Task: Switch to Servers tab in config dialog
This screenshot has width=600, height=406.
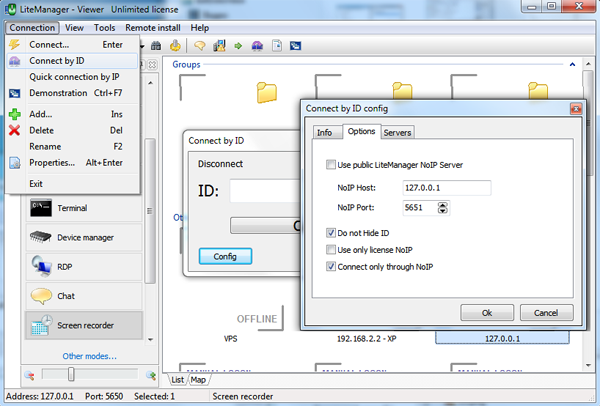Action: coord(397,132)
